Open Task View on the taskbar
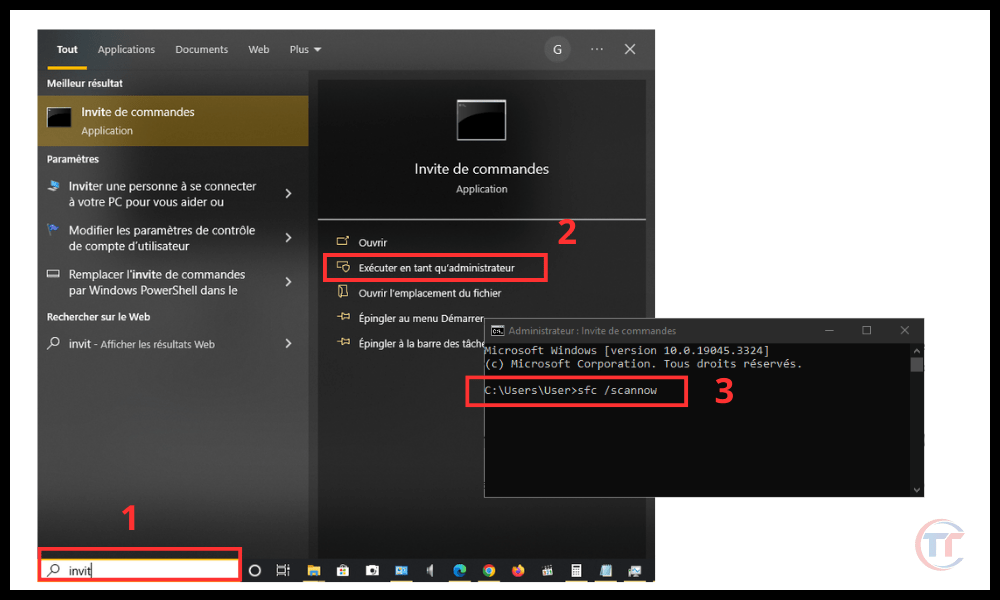 click(283, 571)
